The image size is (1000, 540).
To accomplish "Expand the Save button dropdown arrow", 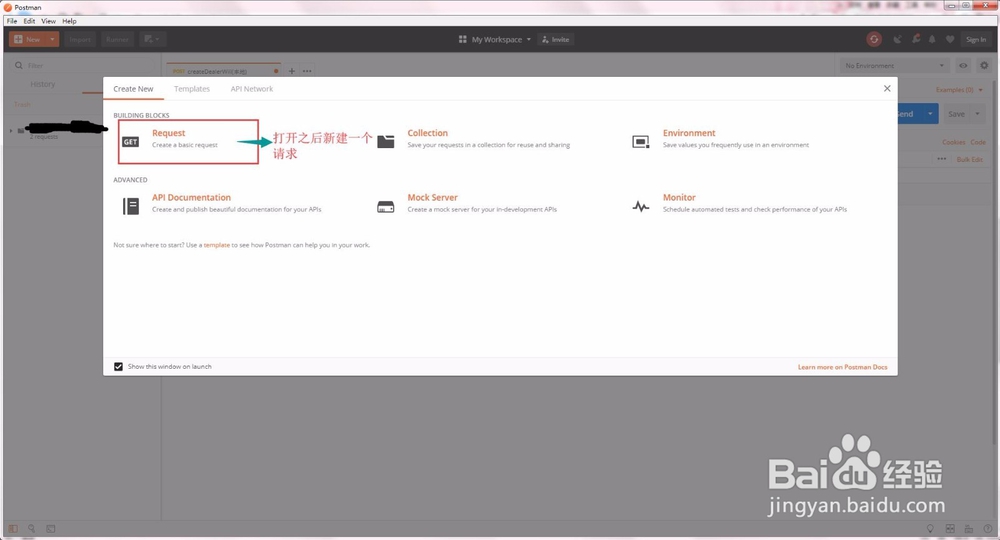I will click(x=977, y=114).
